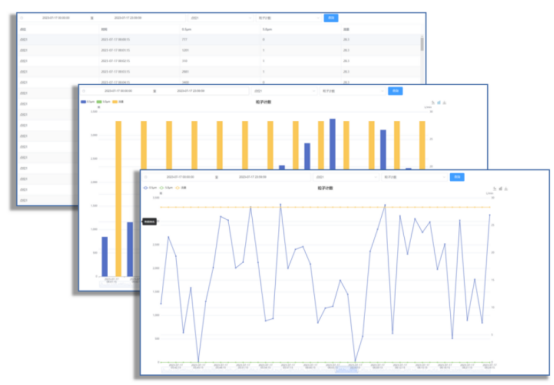
Task: Click the second row timestamp 2023-07-17 00:01:15
Action: click(x=115, y=50)
